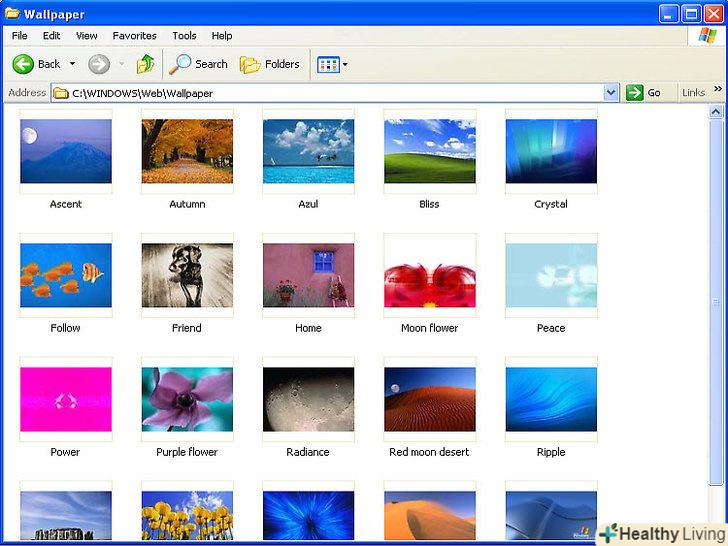Screen dimensions: 728x546
Task: Select the Radiance moon wallpaper thumbnail
Action: pyautogui.click(x=308, y=399)
